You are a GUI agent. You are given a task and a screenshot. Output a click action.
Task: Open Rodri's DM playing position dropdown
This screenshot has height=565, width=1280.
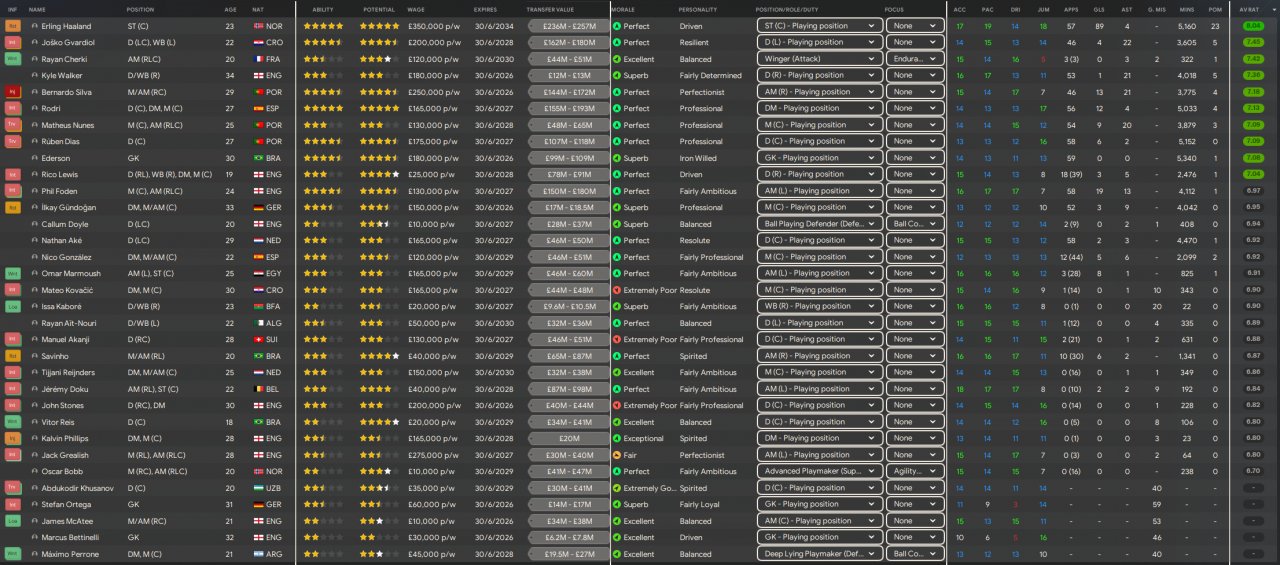pos(819,109)
